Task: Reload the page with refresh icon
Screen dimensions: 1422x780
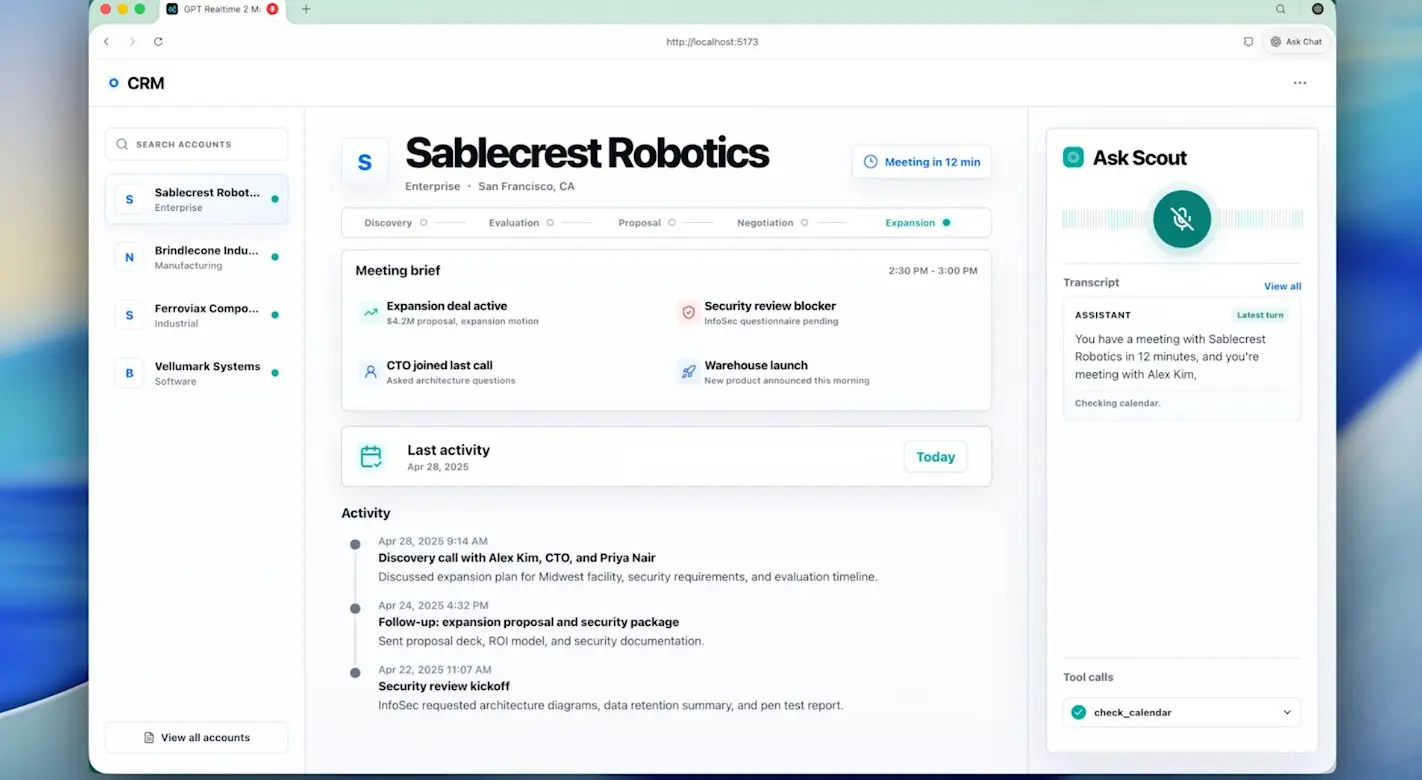Action: pyautogui.click(x=158, y=42)
